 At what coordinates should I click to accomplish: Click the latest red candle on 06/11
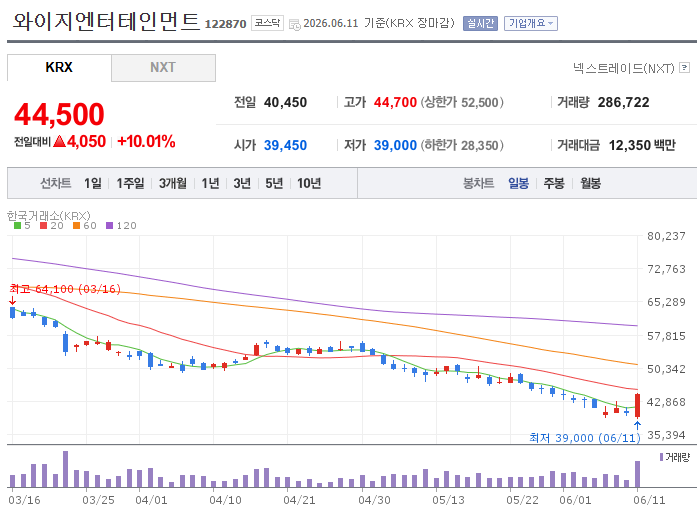point(637,405)
